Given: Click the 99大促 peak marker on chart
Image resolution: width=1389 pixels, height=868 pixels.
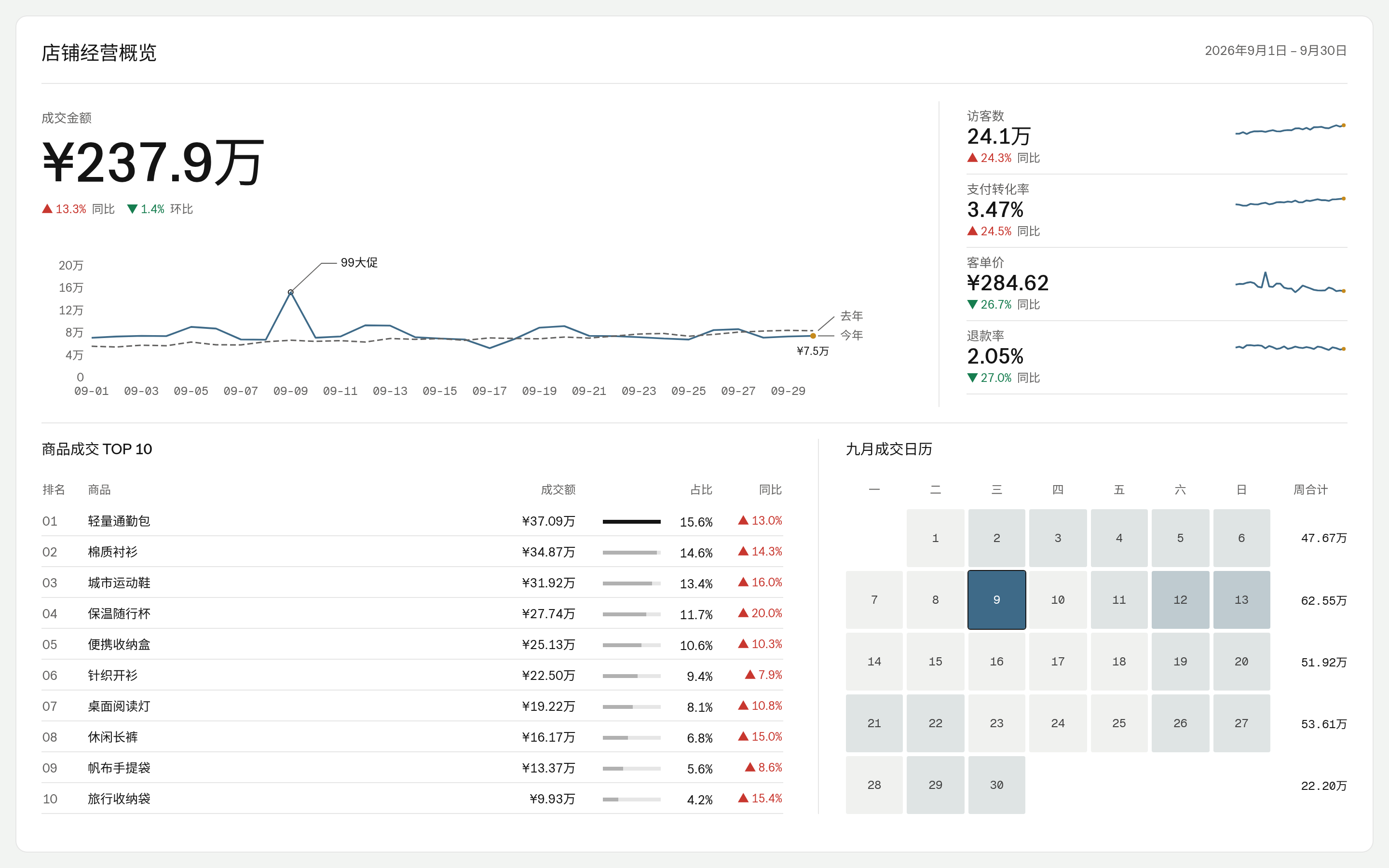Looking at the screenshot, I should (x=290, y=292).
